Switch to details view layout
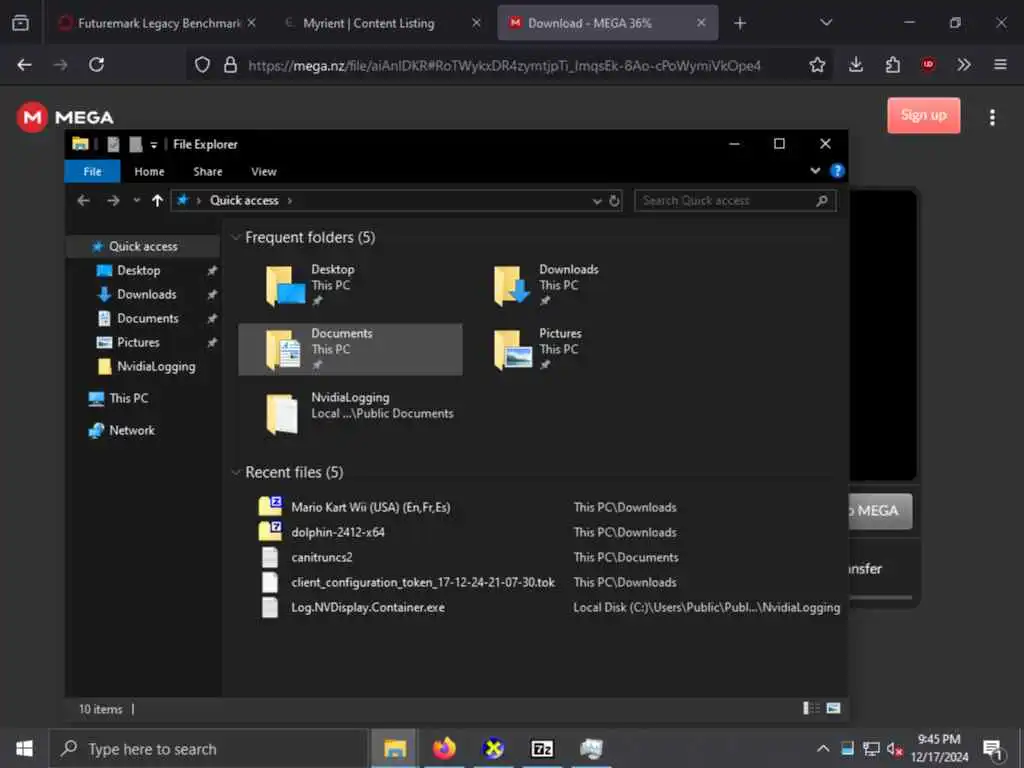Screen dimensions: 1024x768 811,708
